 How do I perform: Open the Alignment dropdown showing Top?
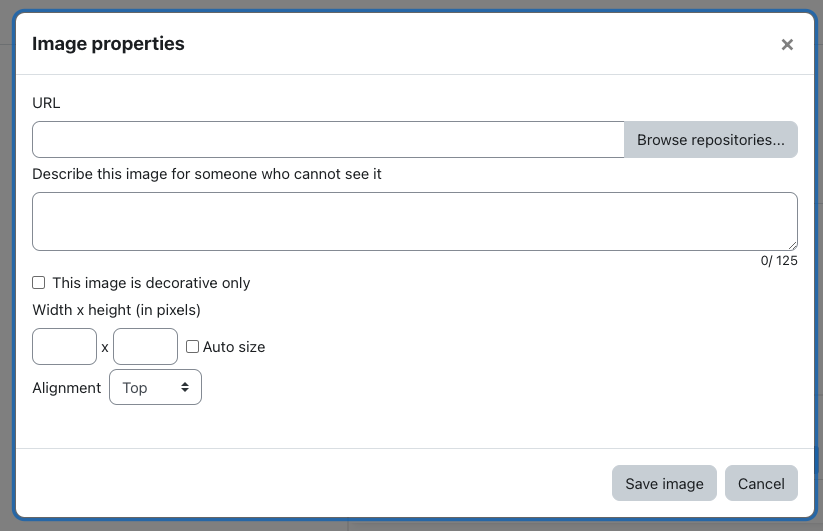[x=155, y=387]
